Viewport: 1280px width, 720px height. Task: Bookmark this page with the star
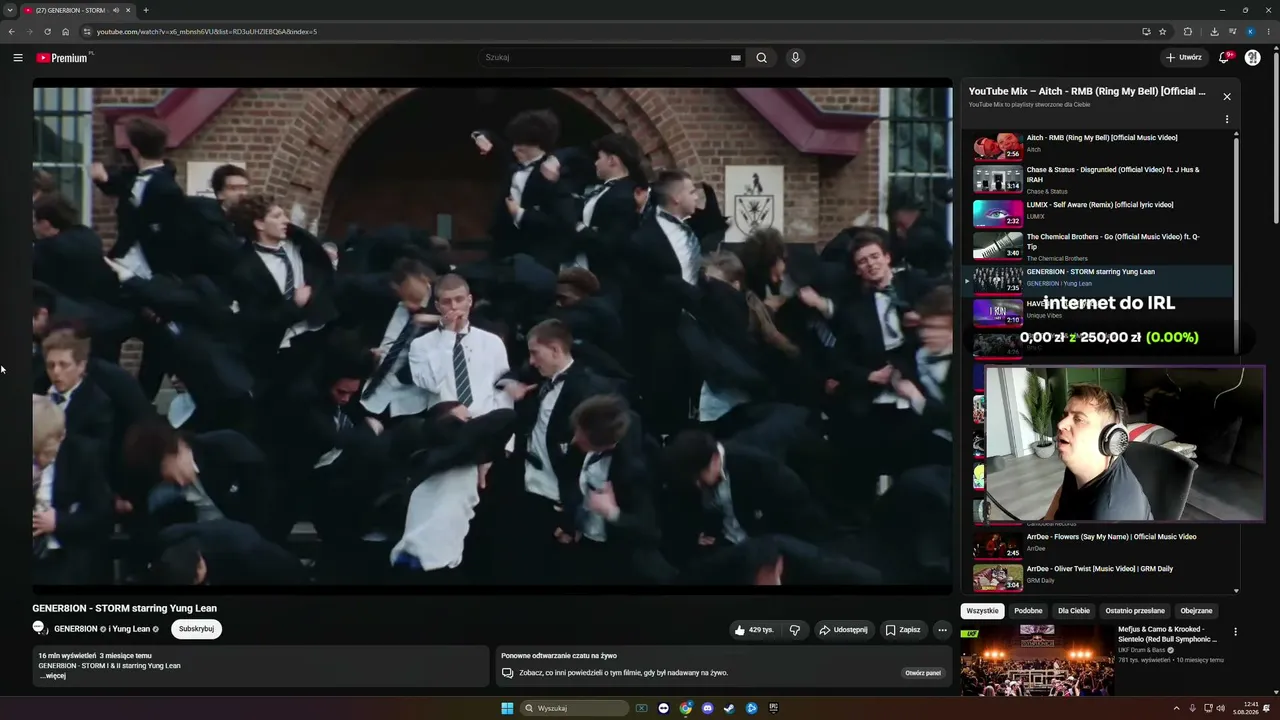click(1163, 31)
